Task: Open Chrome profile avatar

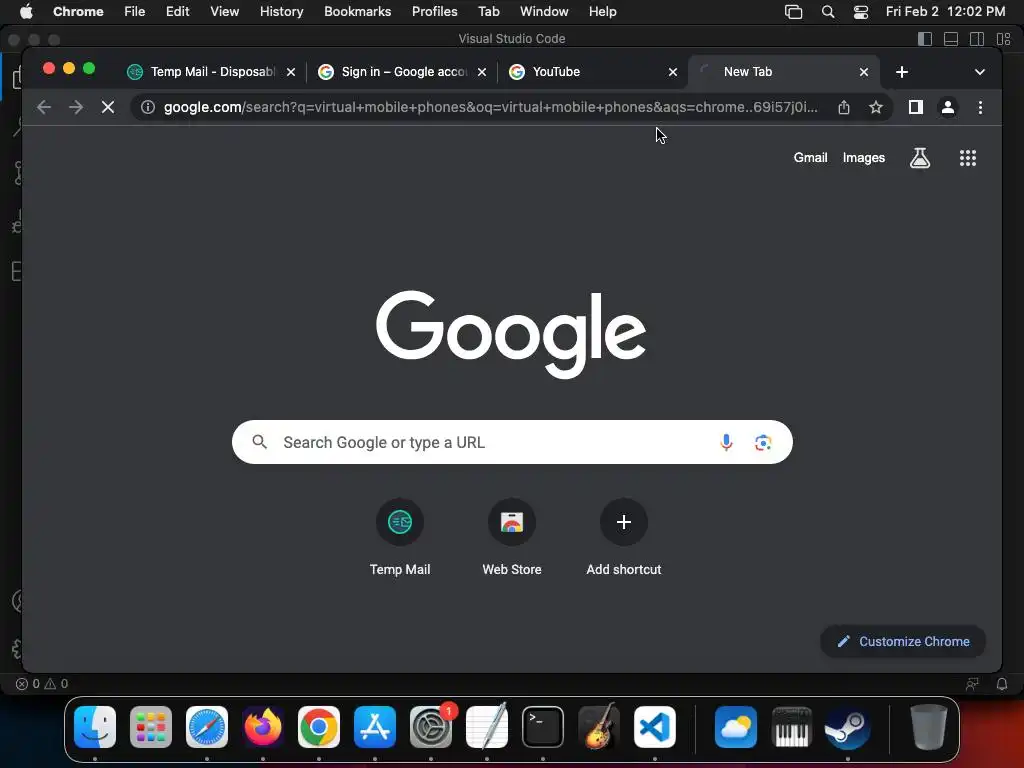Action: pos(948,107)
